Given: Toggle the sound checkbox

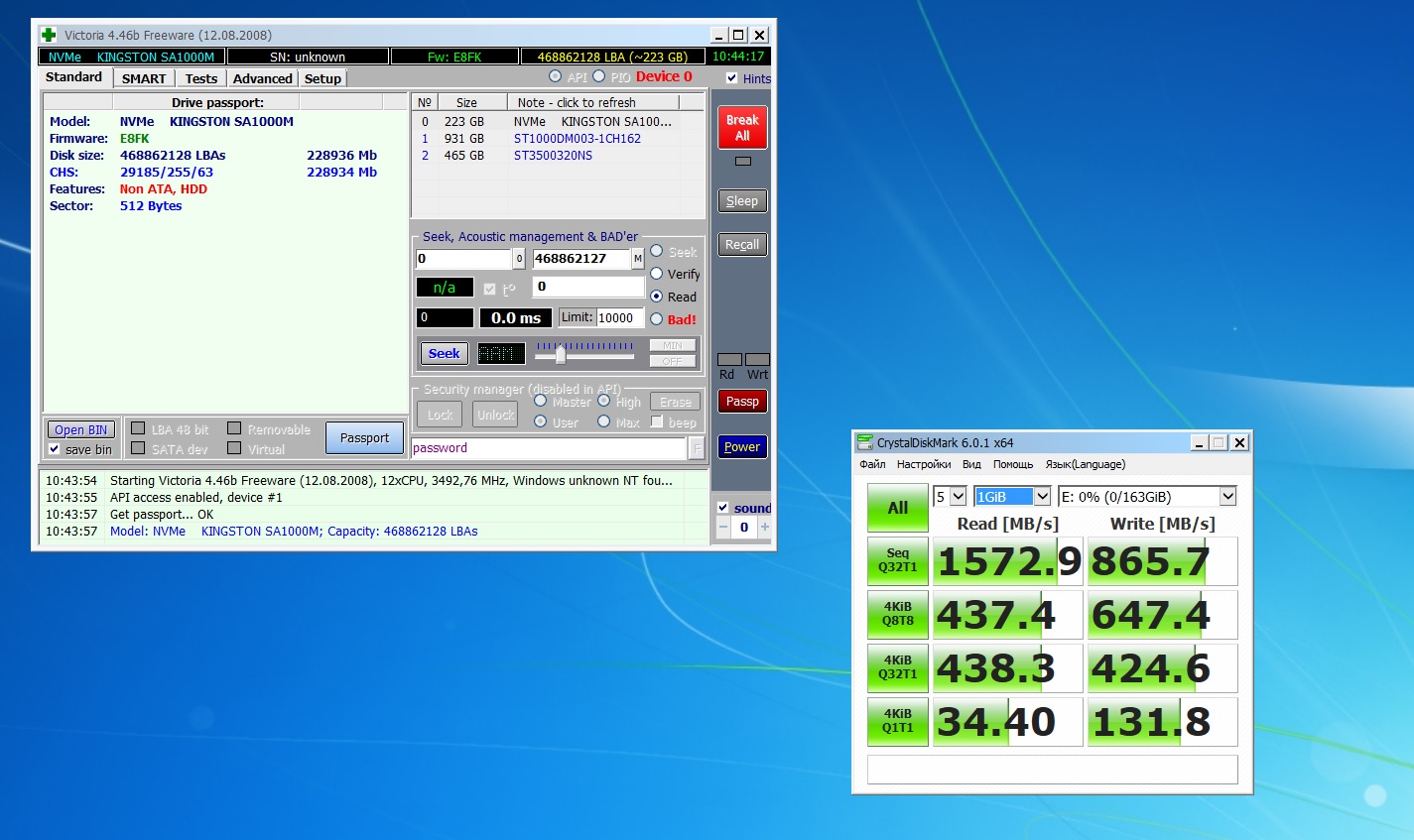Looking at the screenshot, I should tap(723, 508).
